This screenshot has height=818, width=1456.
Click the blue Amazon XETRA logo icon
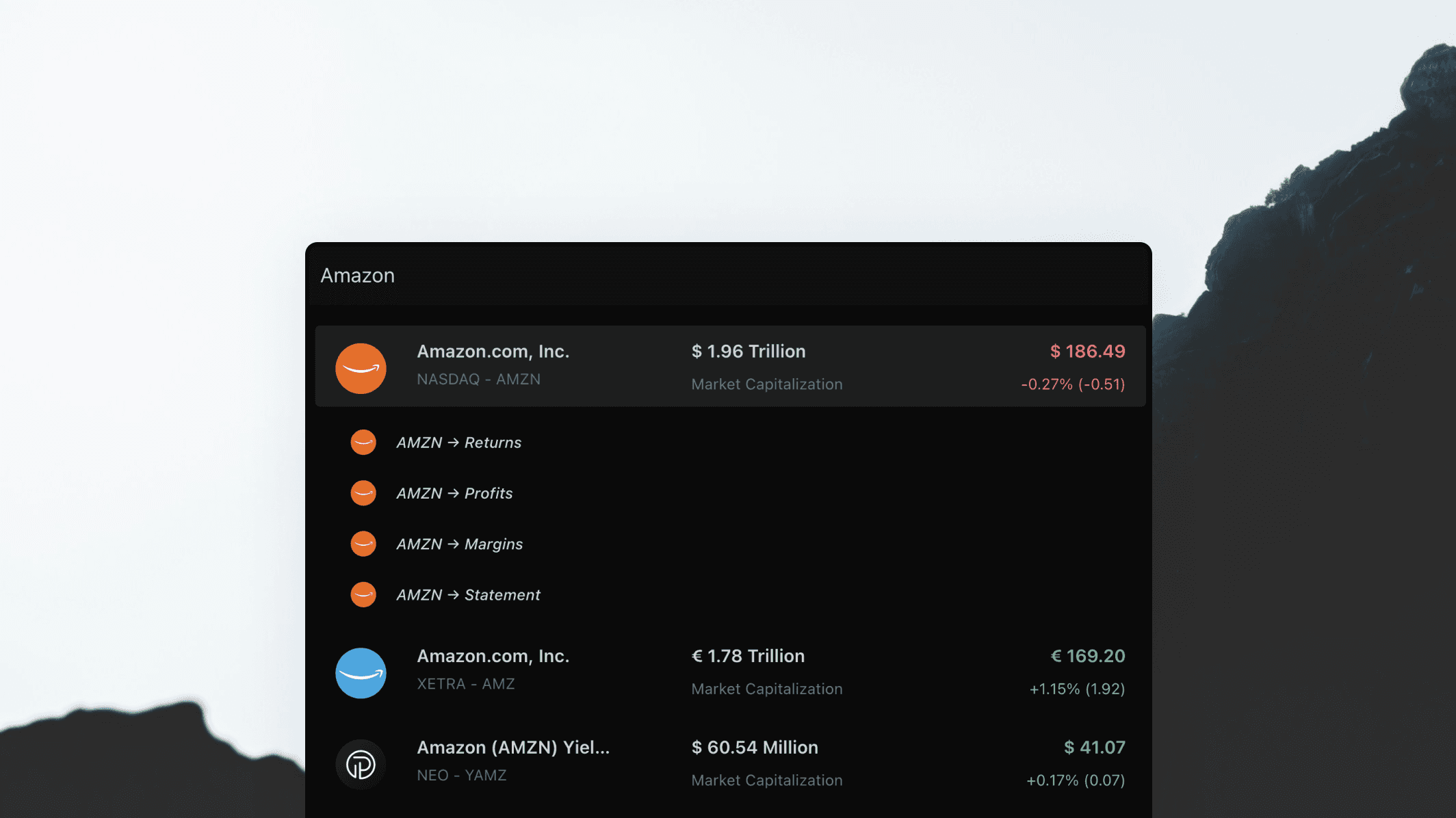361,673
